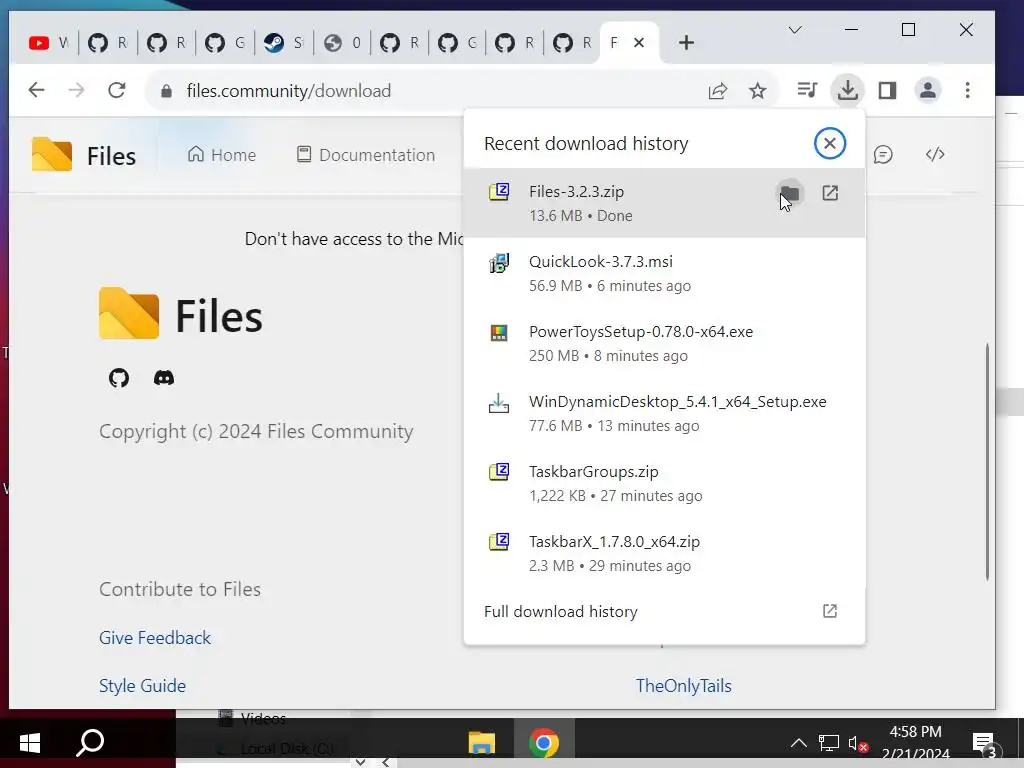
Task: Switch to the Steam tab
Action: [x=283, y=43]
